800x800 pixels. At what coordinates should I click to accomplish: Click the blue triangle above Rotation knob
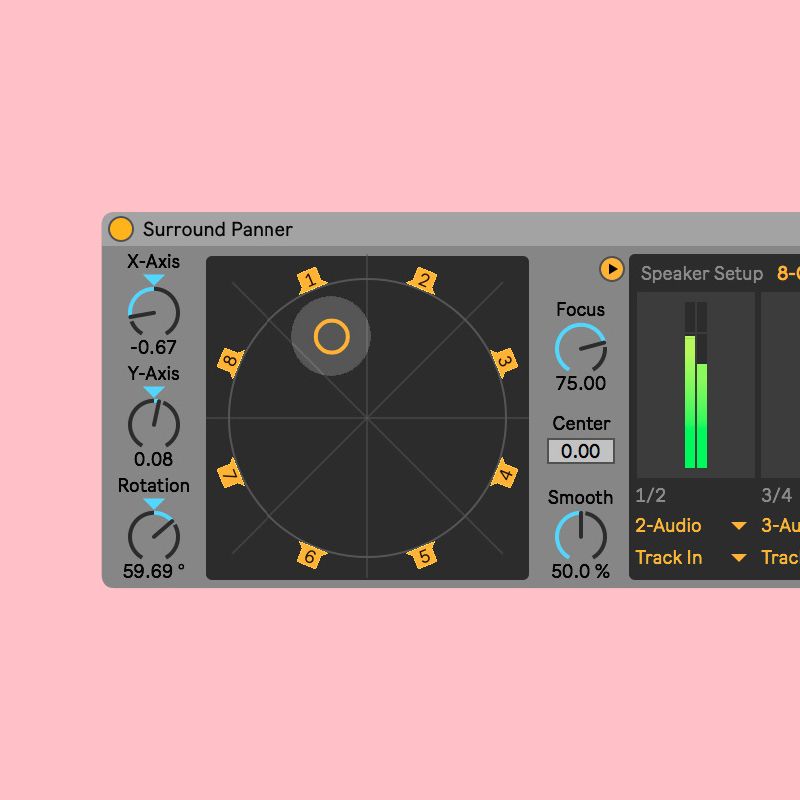pyautogui.click(x=154, y=504)
